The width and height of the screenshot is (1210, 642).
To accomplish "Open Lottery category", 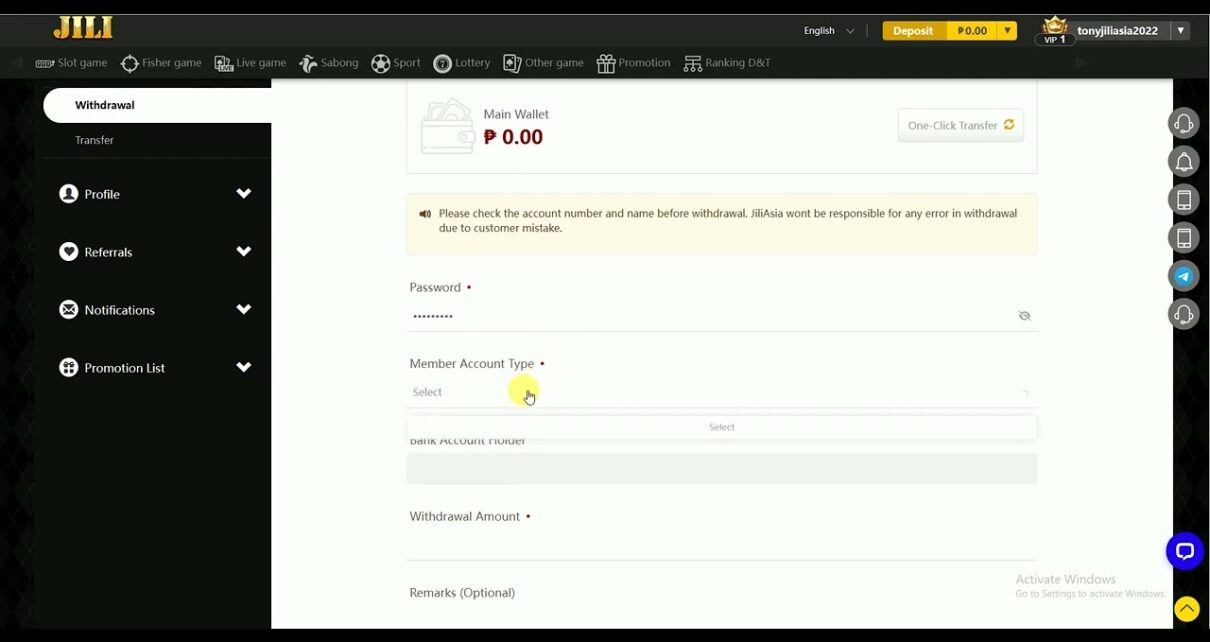I will coord(461,63).
